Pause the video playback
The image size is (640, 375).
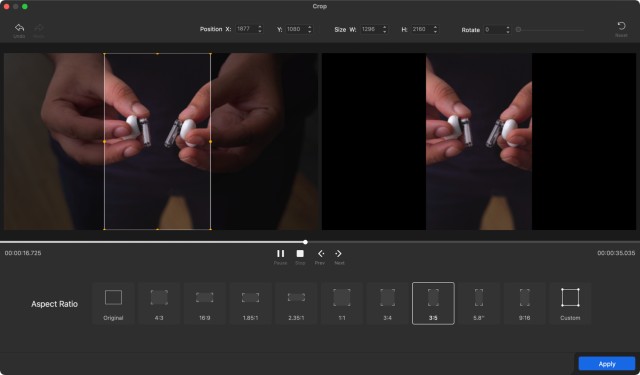pos(280,253)
